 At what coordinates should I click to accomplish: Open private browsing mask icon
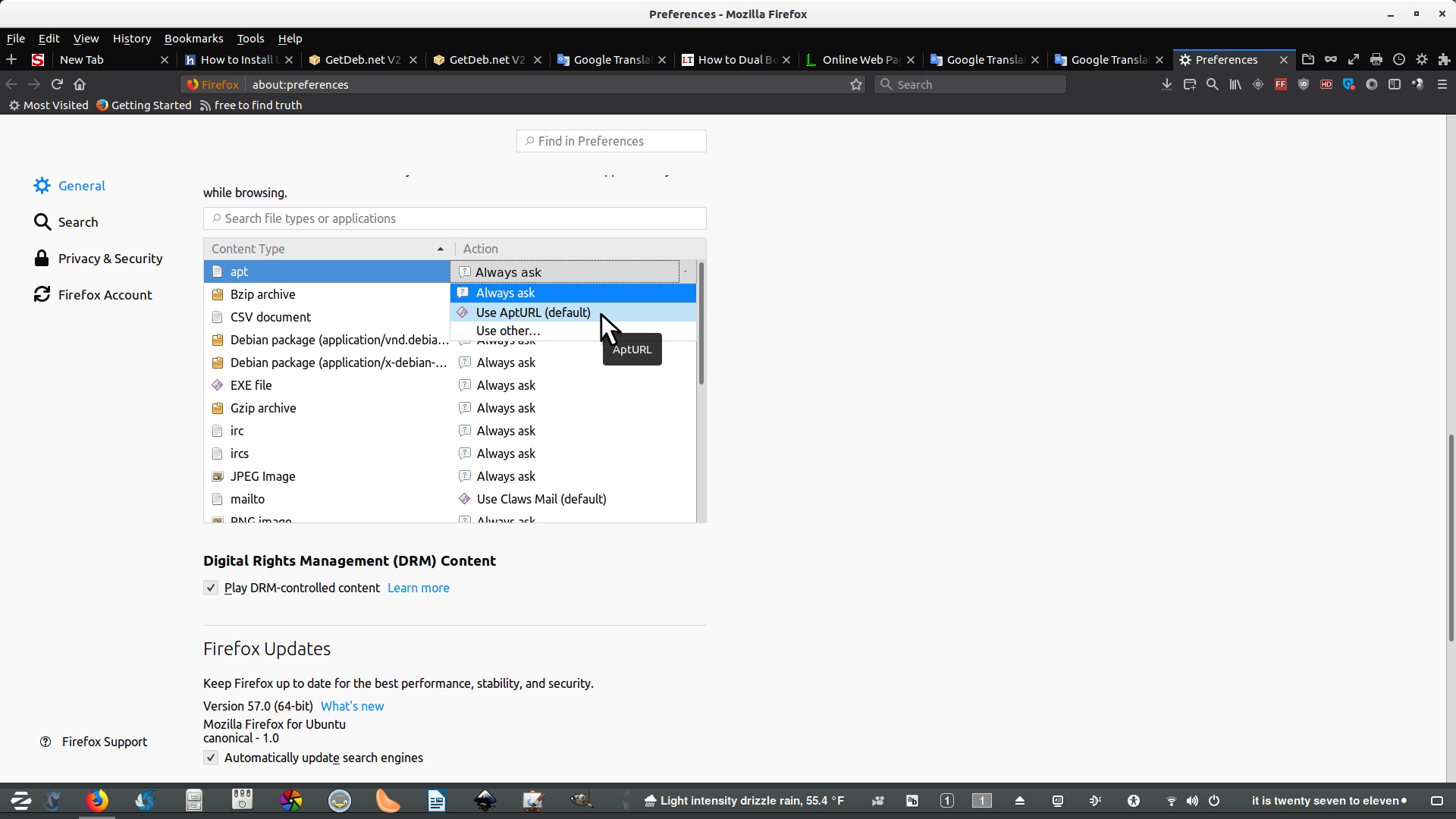point(1331,59)
